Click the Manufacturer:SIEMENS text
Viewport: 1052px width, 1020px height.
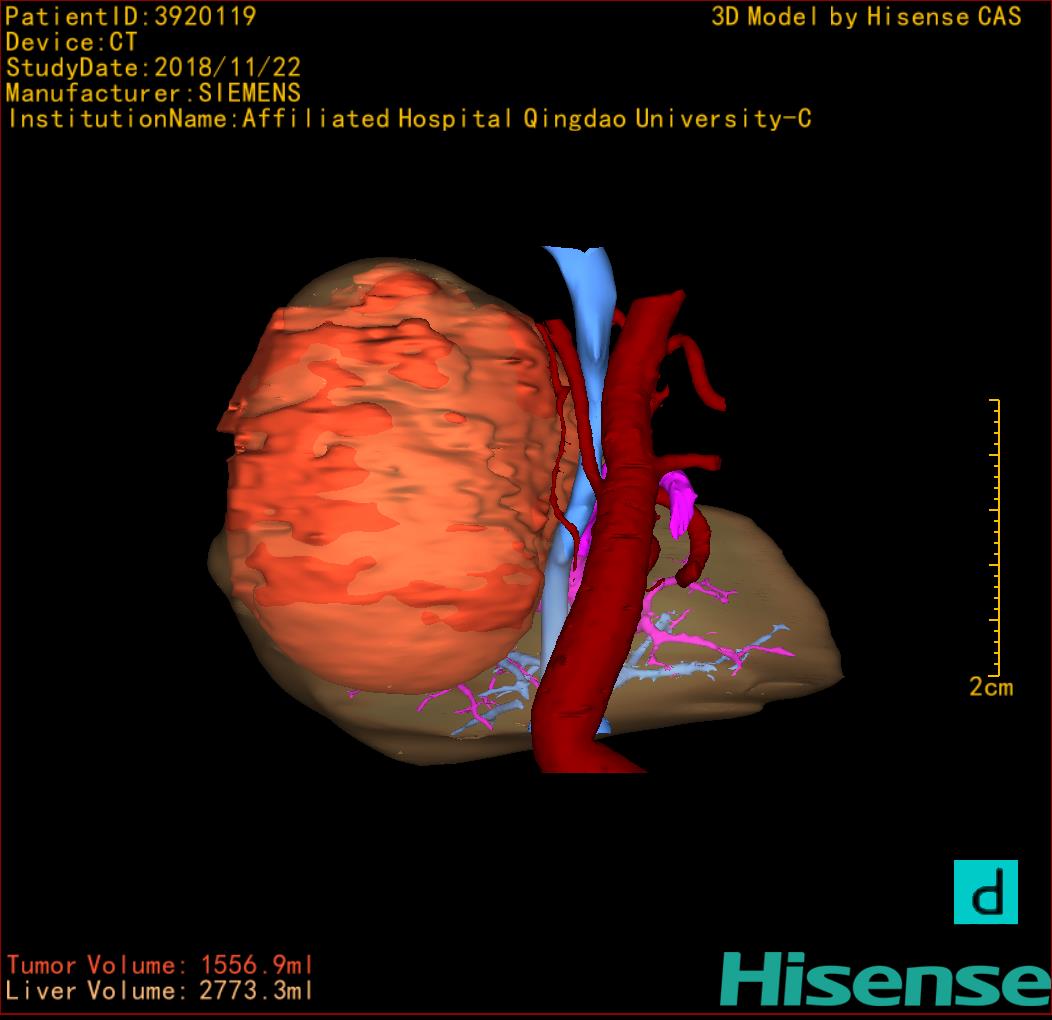(153, 93)
